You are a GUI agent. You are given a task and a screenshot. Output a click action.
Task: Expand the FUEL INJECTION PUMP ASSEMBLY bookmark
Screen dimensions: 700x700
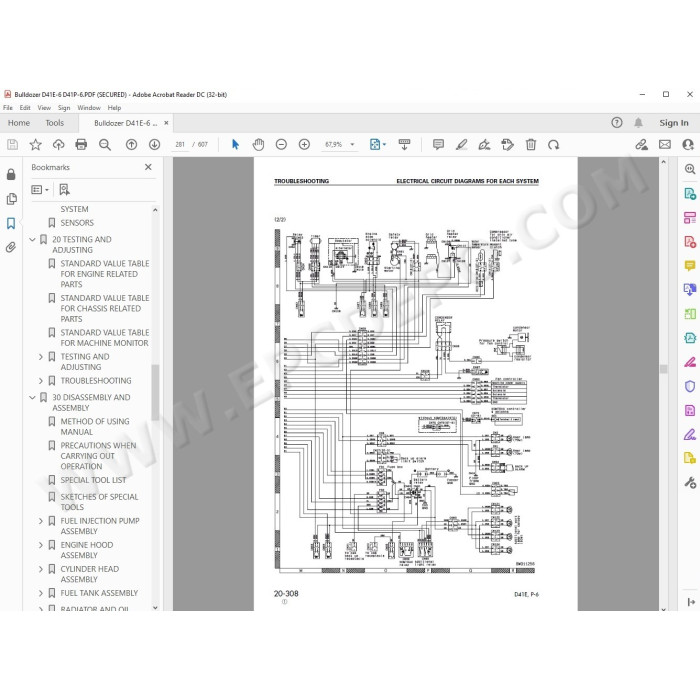(x=41, y=521)
